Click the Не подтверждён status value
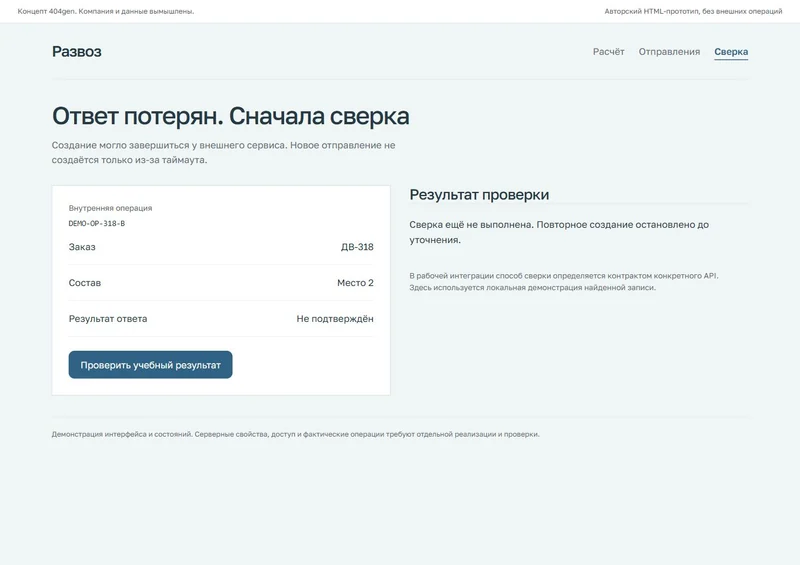 (x=335, y=318)
